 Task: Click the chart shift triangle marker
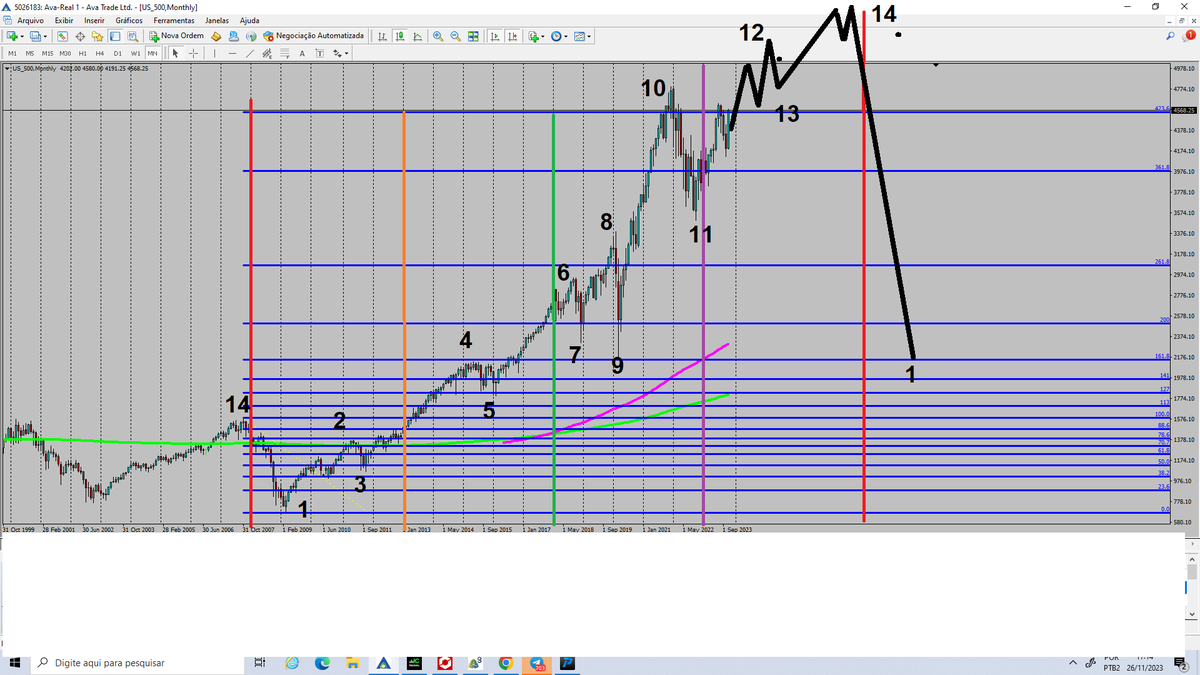[x=936, y=65]
